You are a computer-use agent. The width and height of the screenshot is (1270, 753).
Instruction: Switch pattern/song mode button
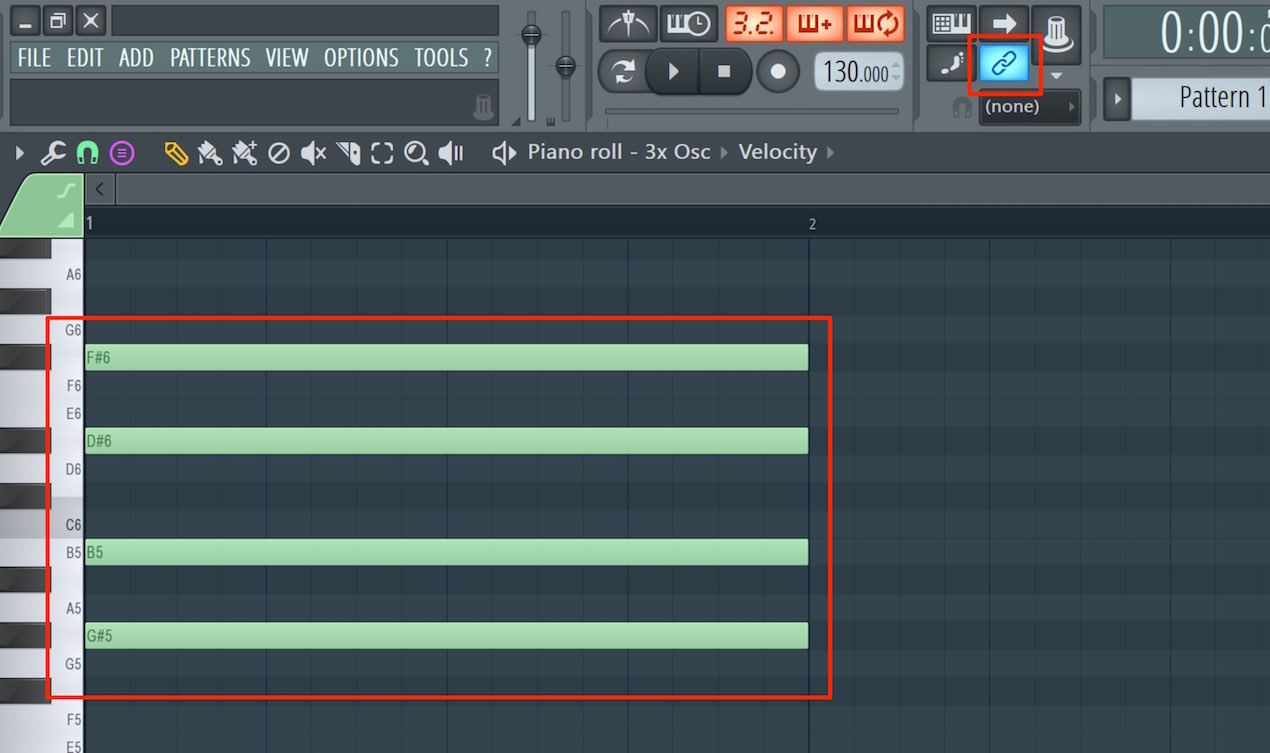[x=623, y=71]
